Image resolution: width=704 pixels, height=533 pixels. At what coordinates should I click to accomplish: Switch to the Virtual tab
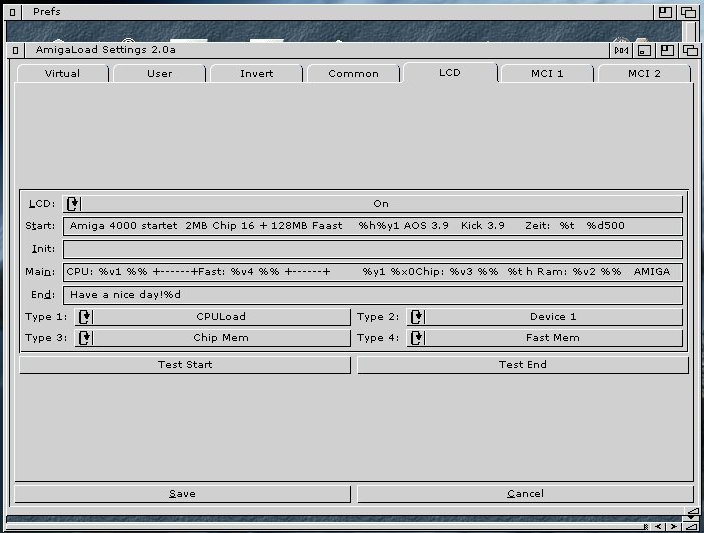pos(62,74)
